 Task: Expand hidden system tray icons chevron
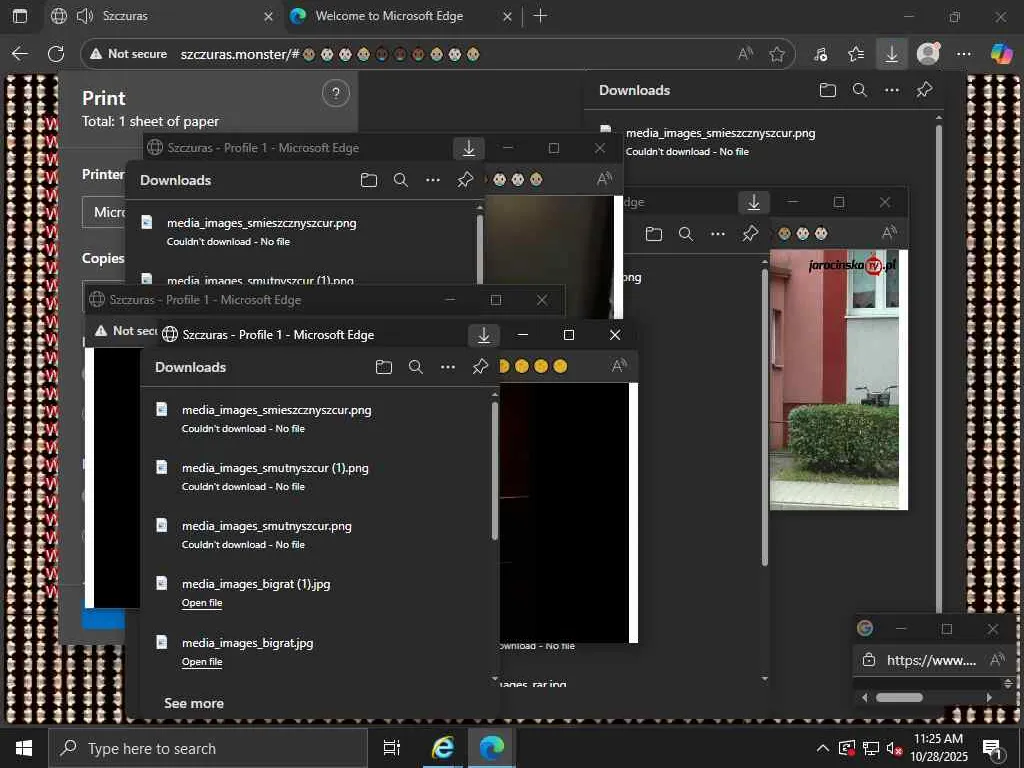tap(822, 748)
